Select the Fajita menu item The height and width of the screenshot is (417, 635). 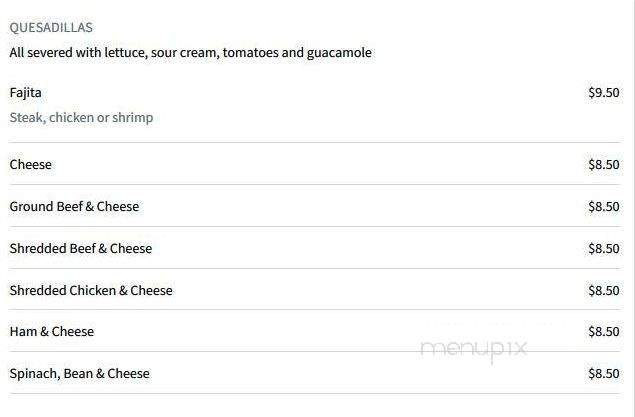[26, 93]
